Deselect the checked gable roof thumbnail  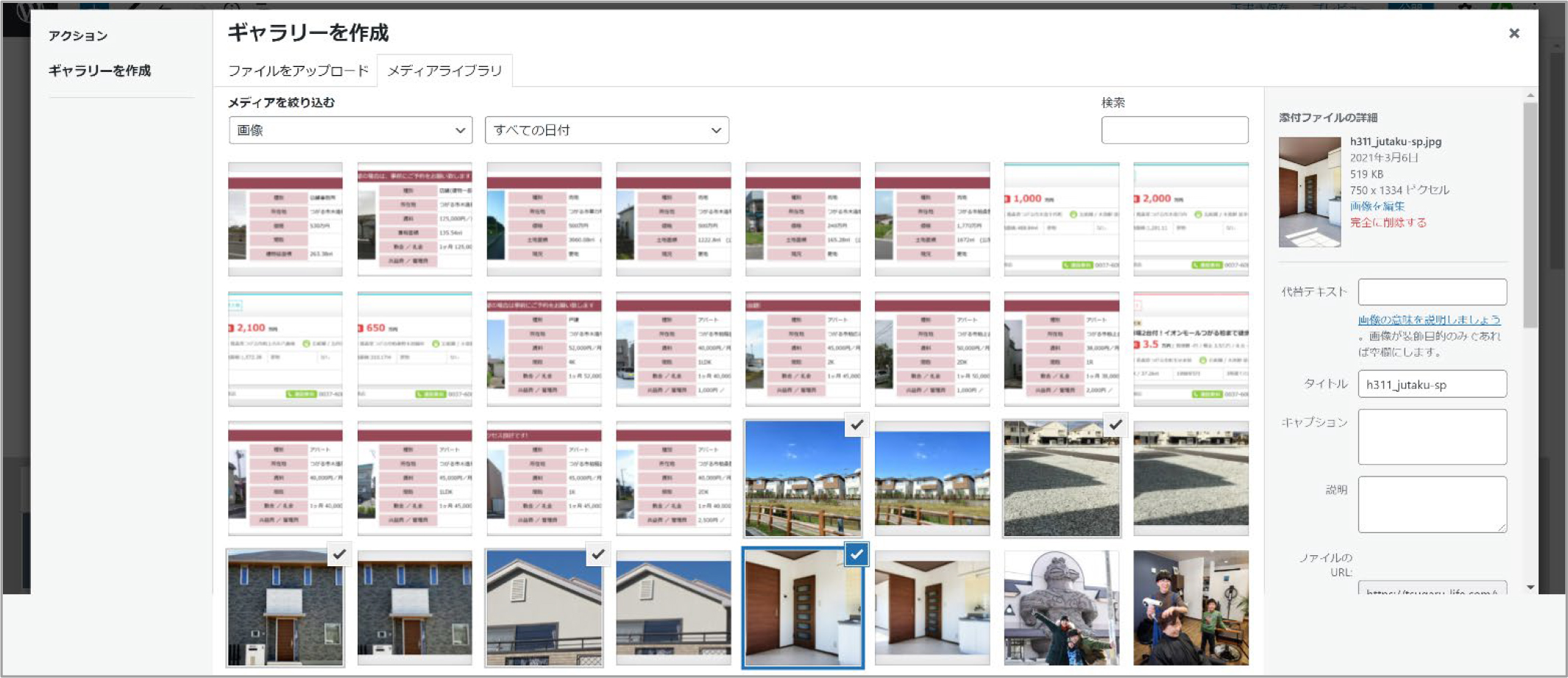(598, 554)
